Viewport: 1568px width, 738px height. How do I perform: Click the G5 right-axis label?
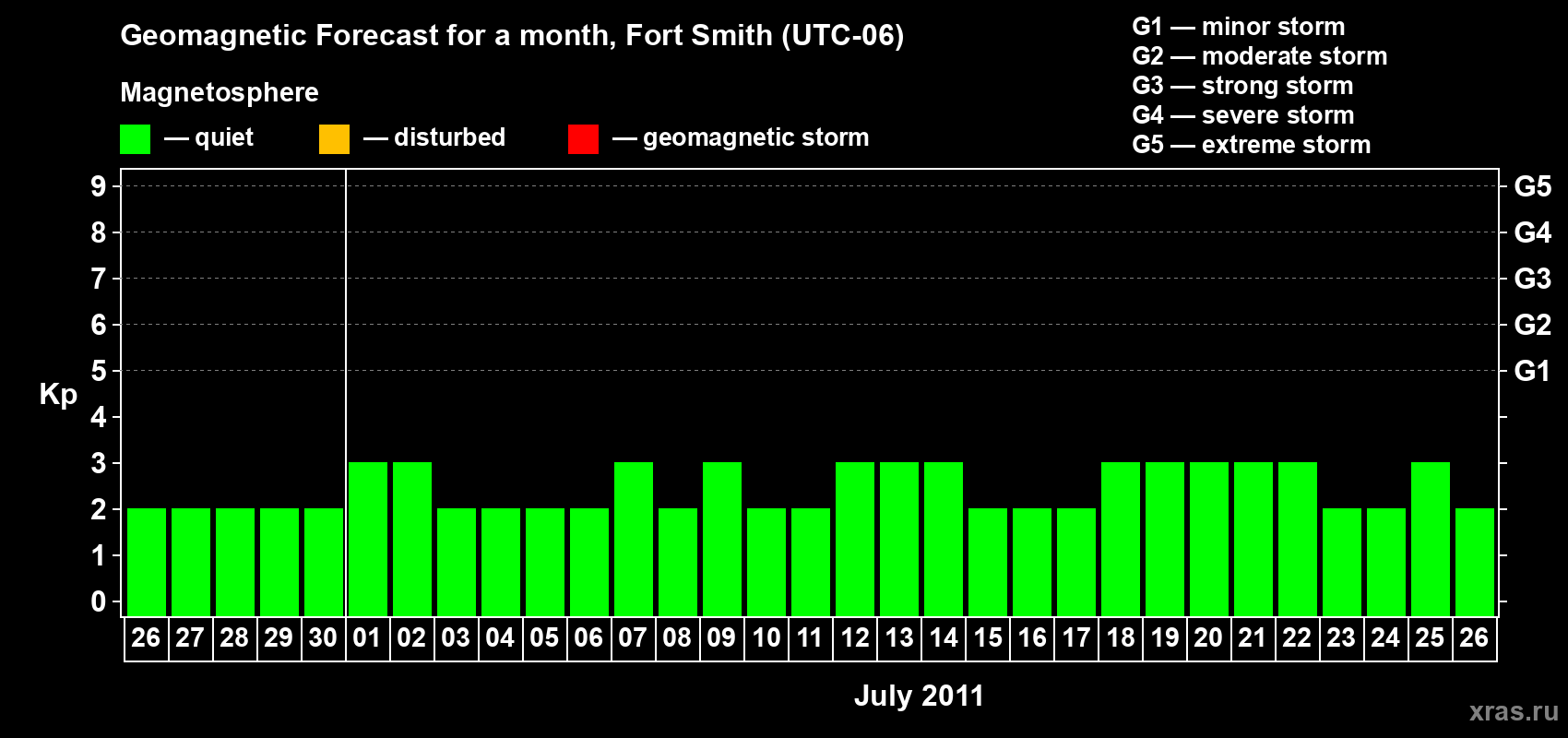point(1532,186)
